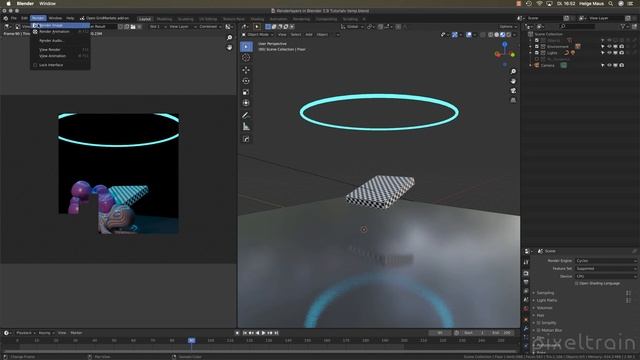Click the viewport zoom magnifier icon
This screenshot has height=360, width=640.
(x=513, y=71)
